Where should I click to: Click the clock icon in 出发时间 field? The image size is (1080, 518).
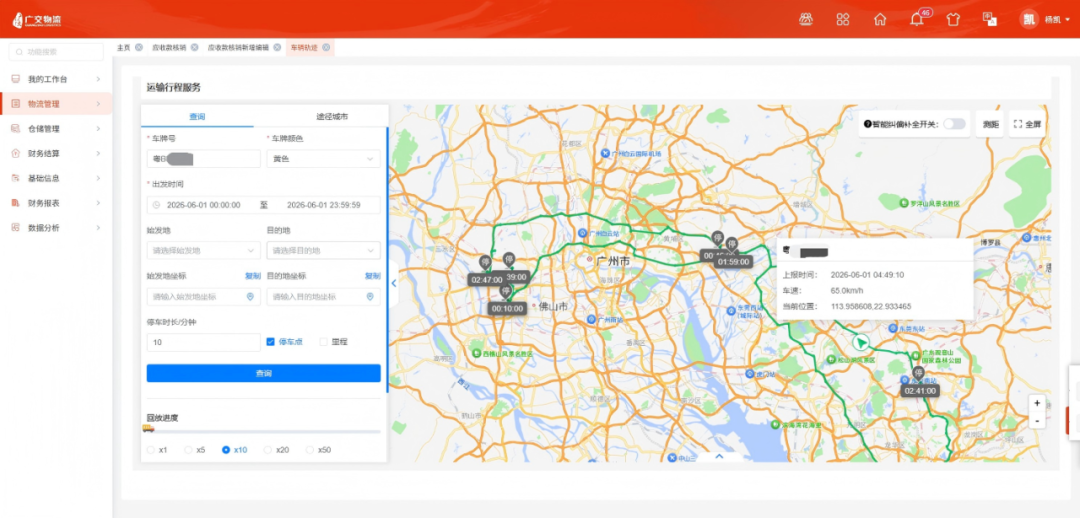(156, 205)
